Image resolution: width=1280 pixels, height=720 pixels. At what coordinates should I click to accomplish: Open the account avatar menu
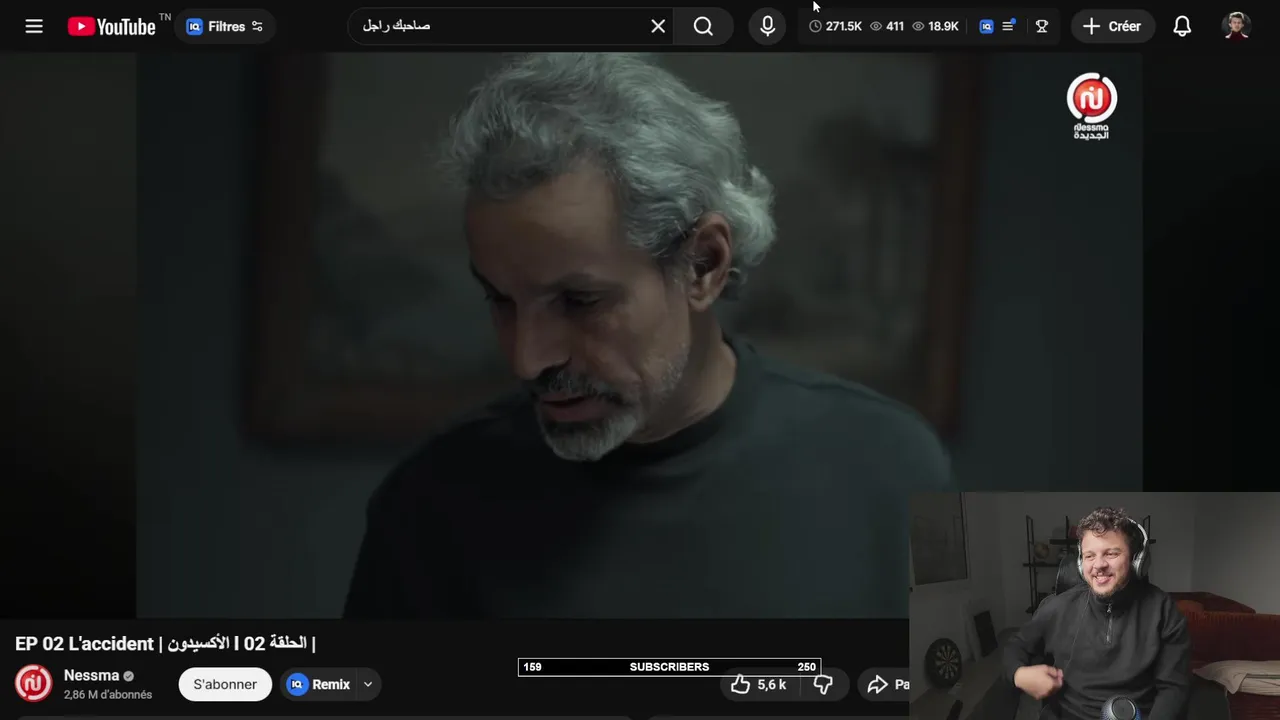pyautogui.click(x=1237, y=26)
